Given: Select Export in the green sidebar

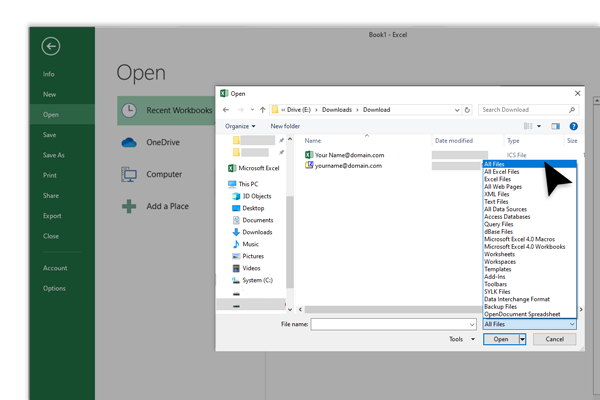Looking at the screenshot, I should 52,216.
